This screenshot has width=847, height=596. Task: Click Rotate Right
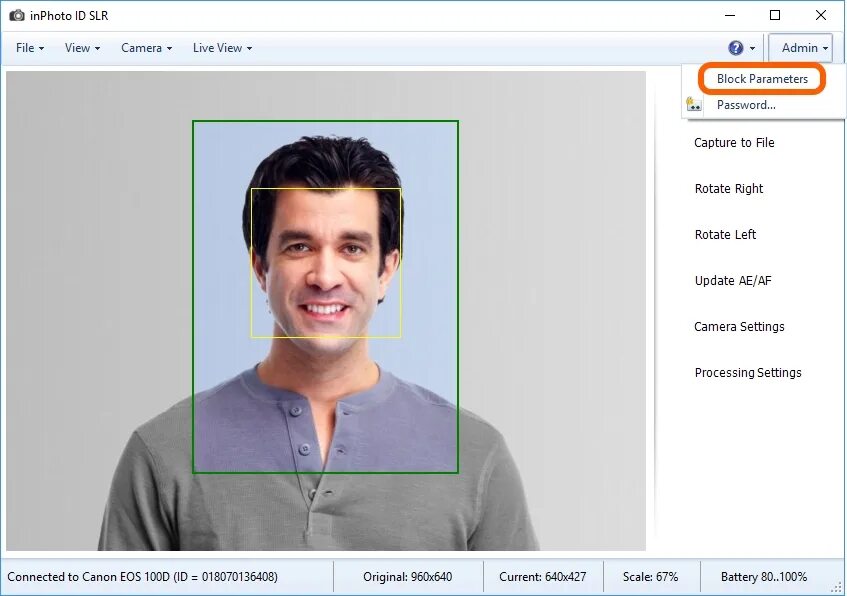tap(729, 189)
